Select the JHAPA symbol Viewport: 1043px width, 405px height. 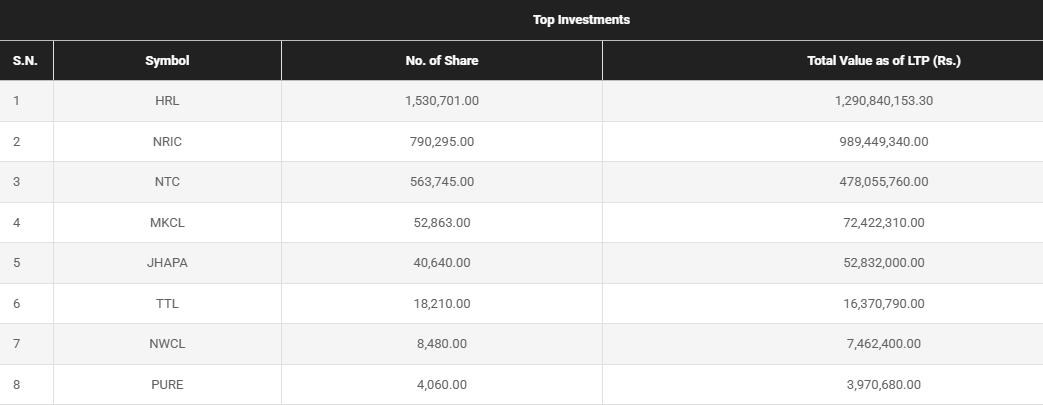[167, 263]
